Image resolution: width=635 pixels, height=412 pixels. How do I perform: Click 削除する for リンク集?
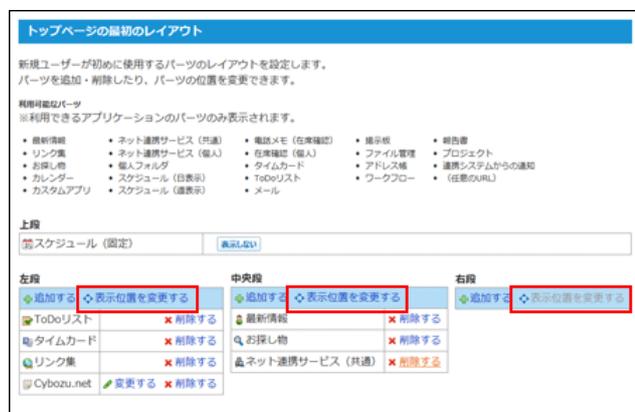[196, 362]
